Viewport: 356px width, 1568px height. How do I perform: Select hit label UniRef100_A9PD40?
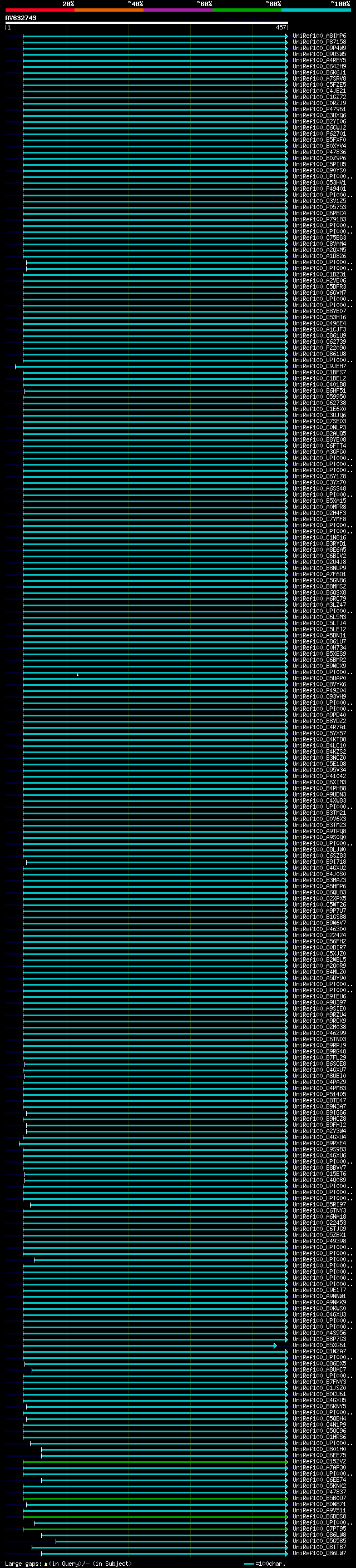pyautogui.click(x=319, y=715)
